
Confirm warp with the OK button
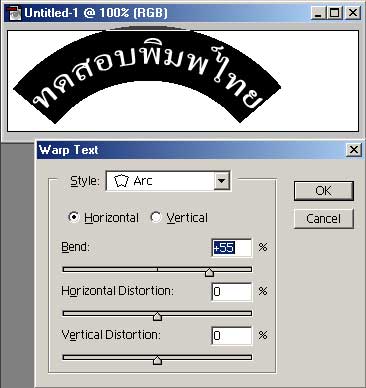pos(323,191)
